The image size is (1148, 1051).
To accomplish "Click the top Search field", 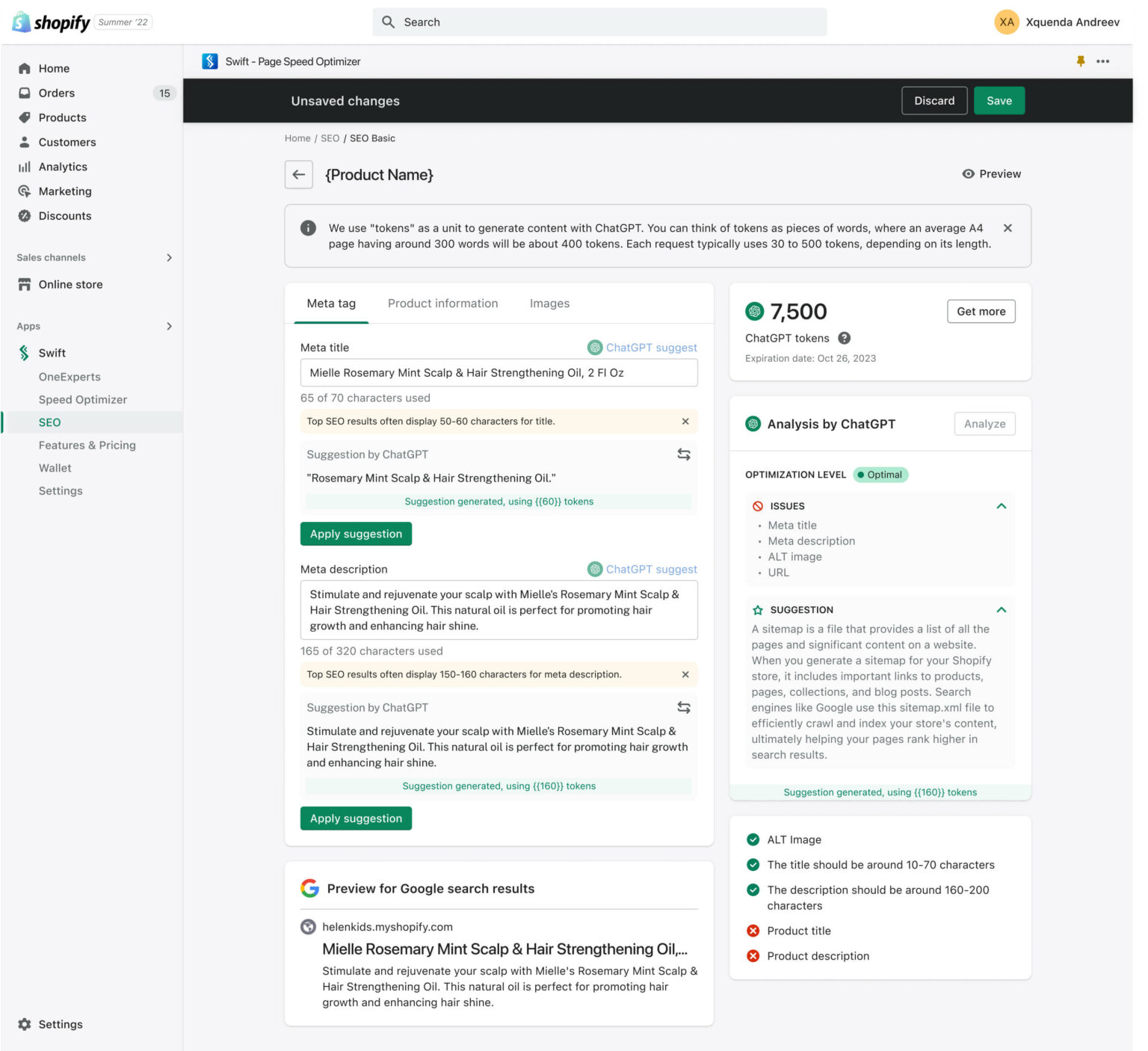I will (x=598, y=22).
